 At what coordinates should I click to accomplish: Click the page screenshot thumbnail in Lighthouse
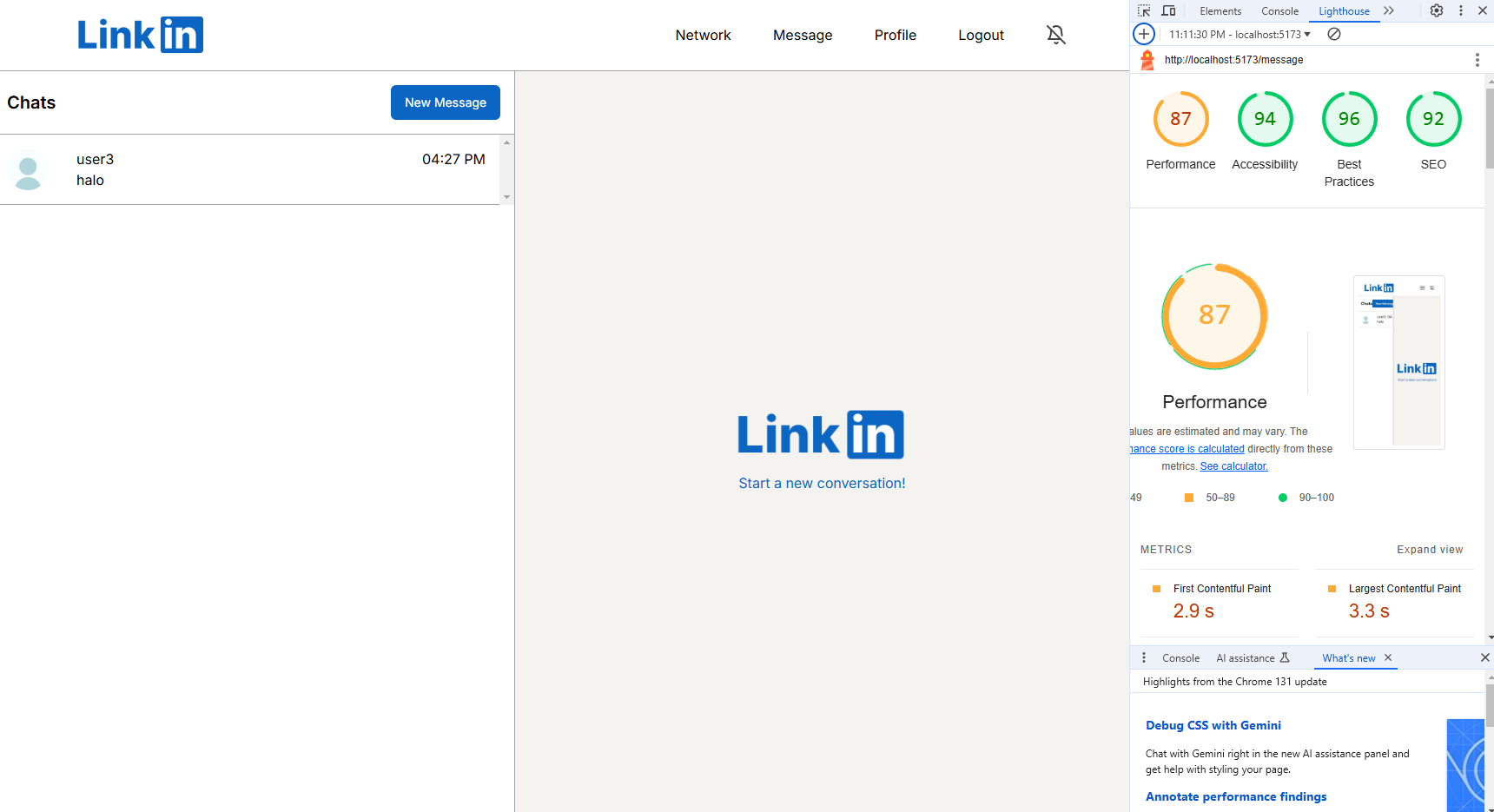1398,362
